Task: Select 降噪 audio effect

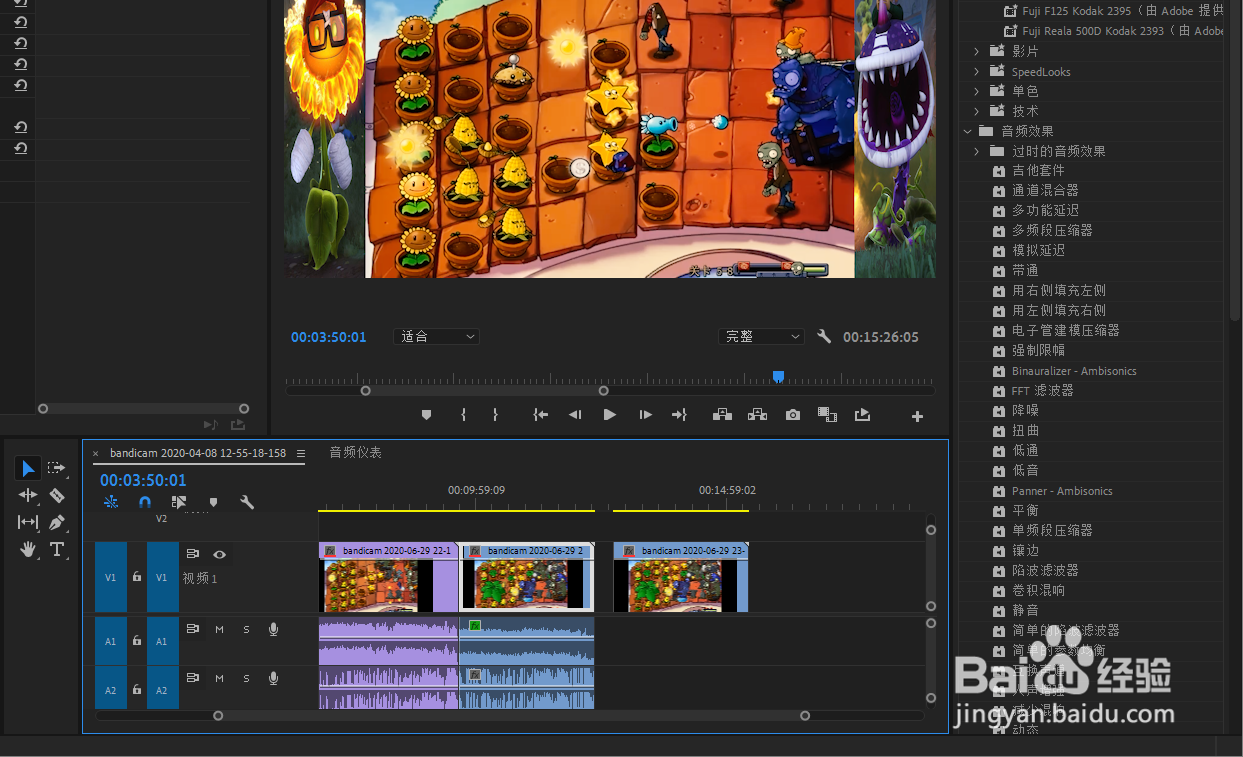Action: coord(1025,410)
